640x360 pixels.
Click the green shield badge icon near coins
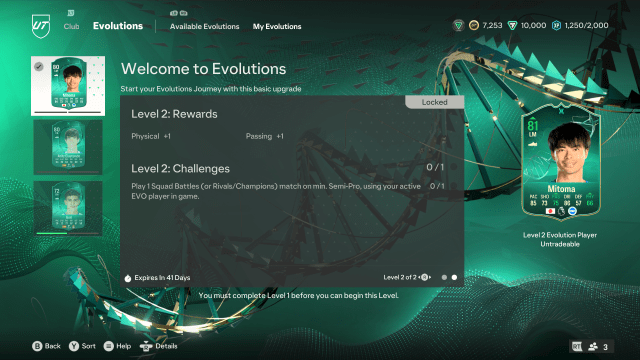pyautogui.click(x=458, y=26)
